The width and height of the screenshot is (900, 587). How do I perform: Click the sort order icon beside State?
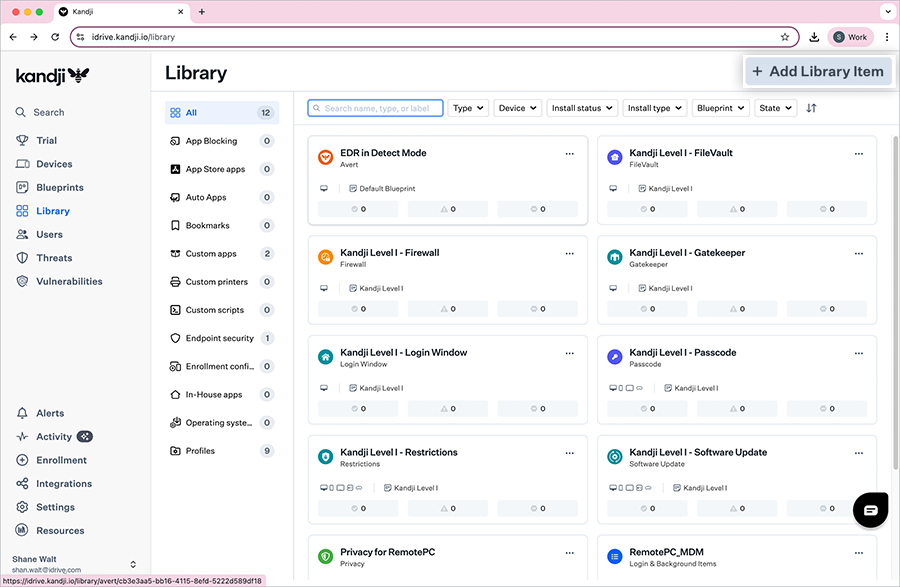[x=811, y=108]
